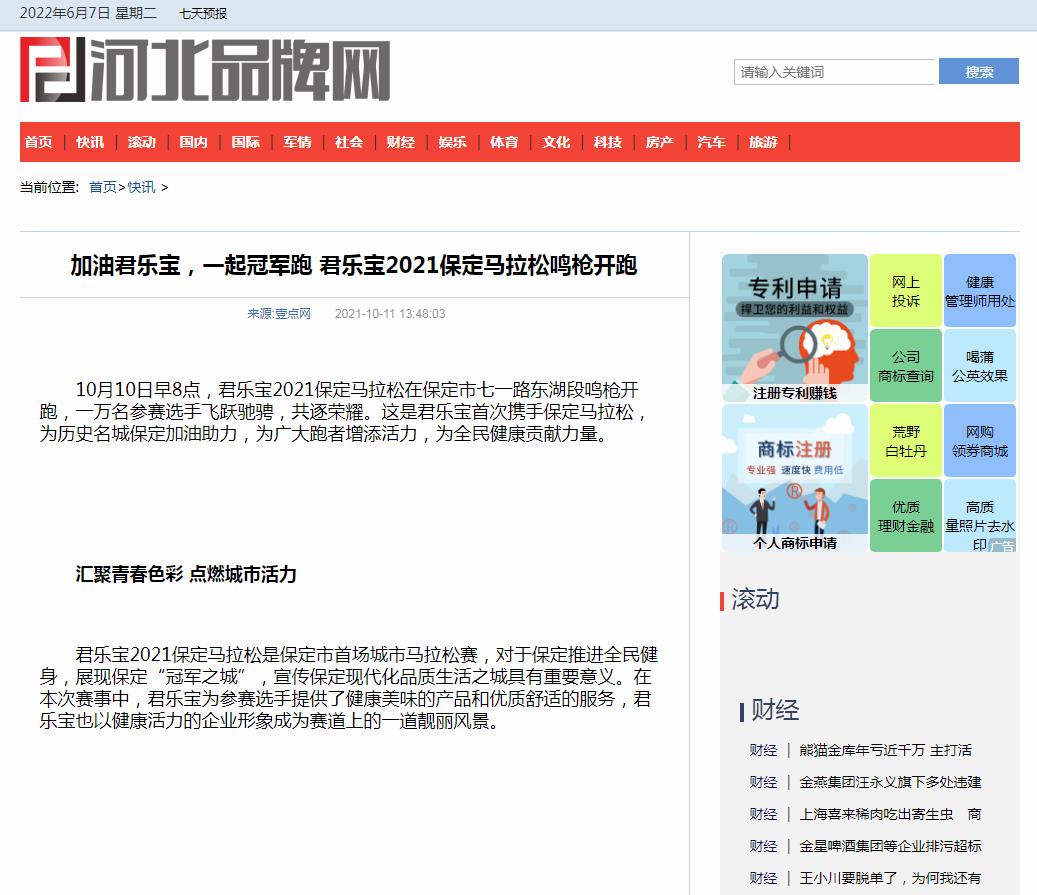Screen dimensions: 1037x895
Task: Click the date text 2022年6月7日 星期二
Action: [x=89, y=13]
